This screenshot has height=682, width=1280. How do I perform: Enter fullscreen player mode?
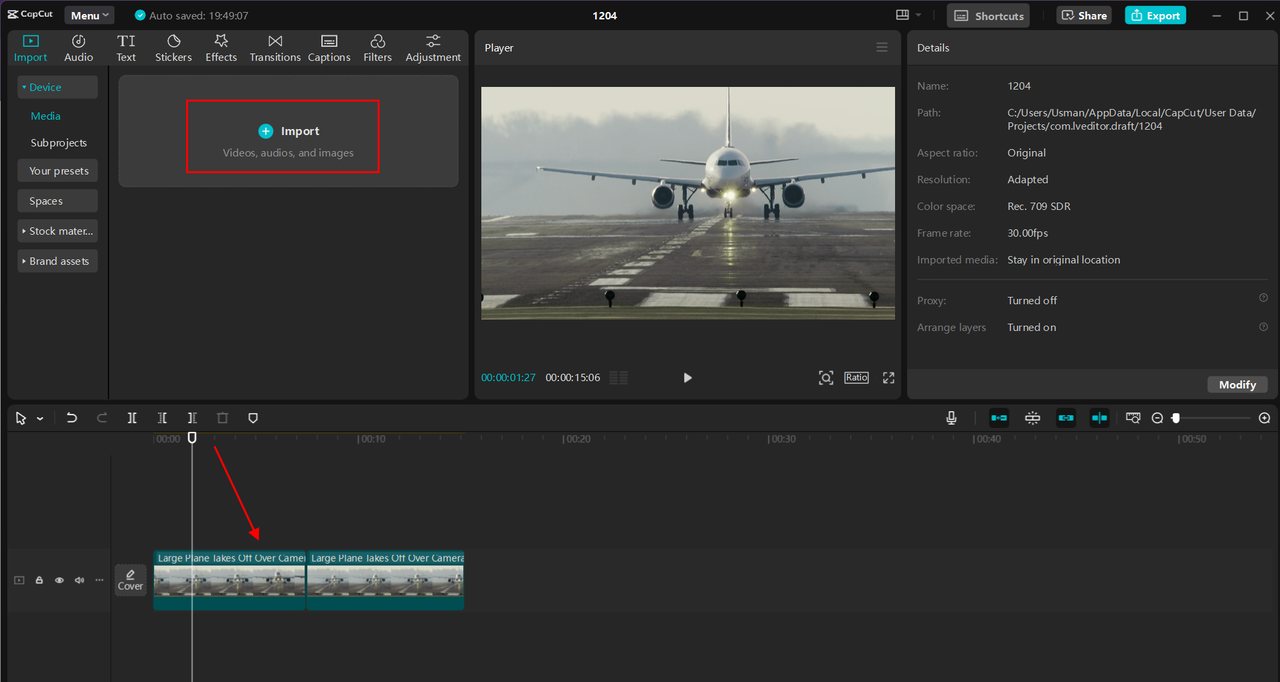pos(888,377)
